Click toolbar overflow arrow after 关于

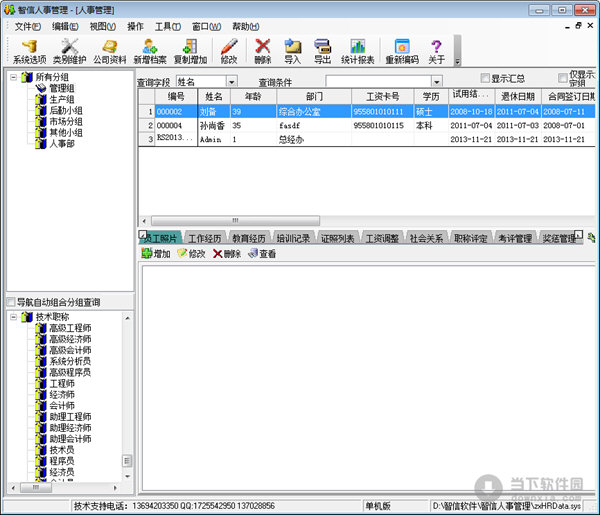click(457, 62)
